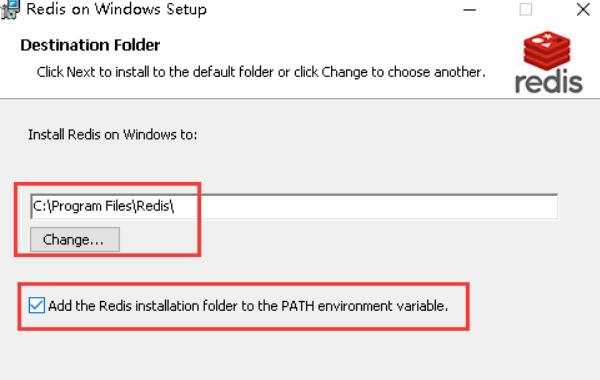Close the Redis on Windows Setup dialog
This screenshot has height=380, width=600.
[583, 10]
